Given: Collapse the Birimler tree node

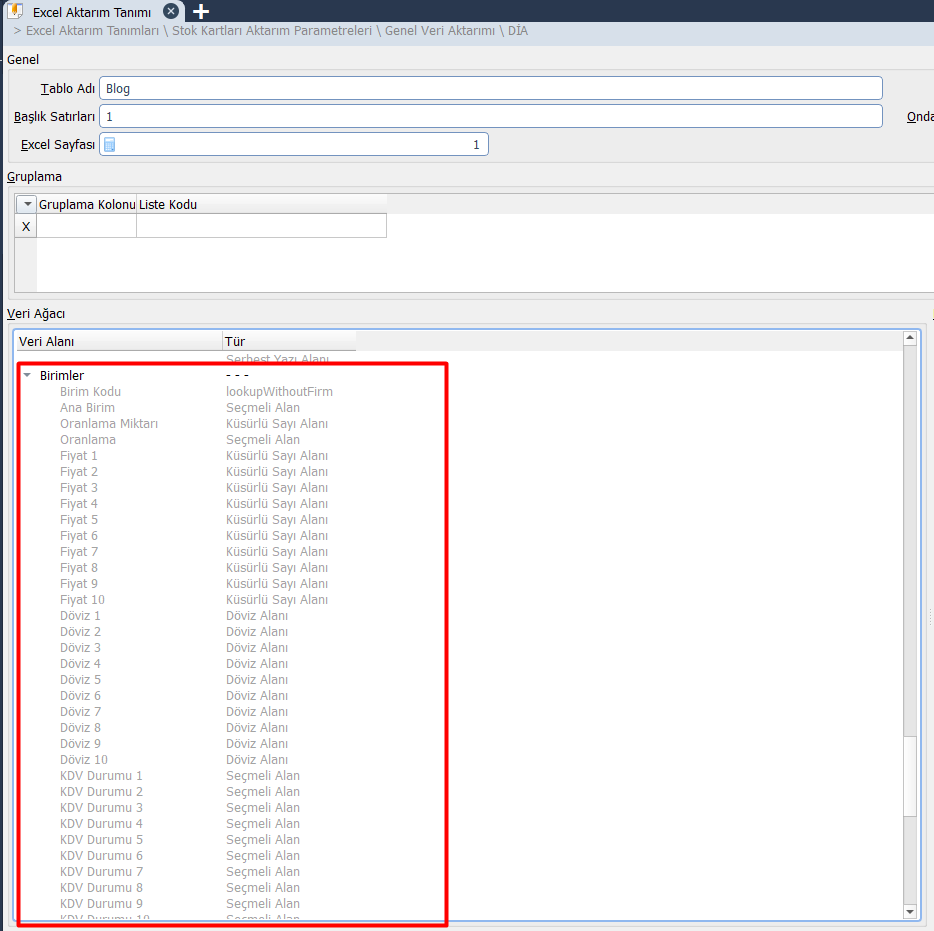Looking at the screenshot, I should click(27, 376).
